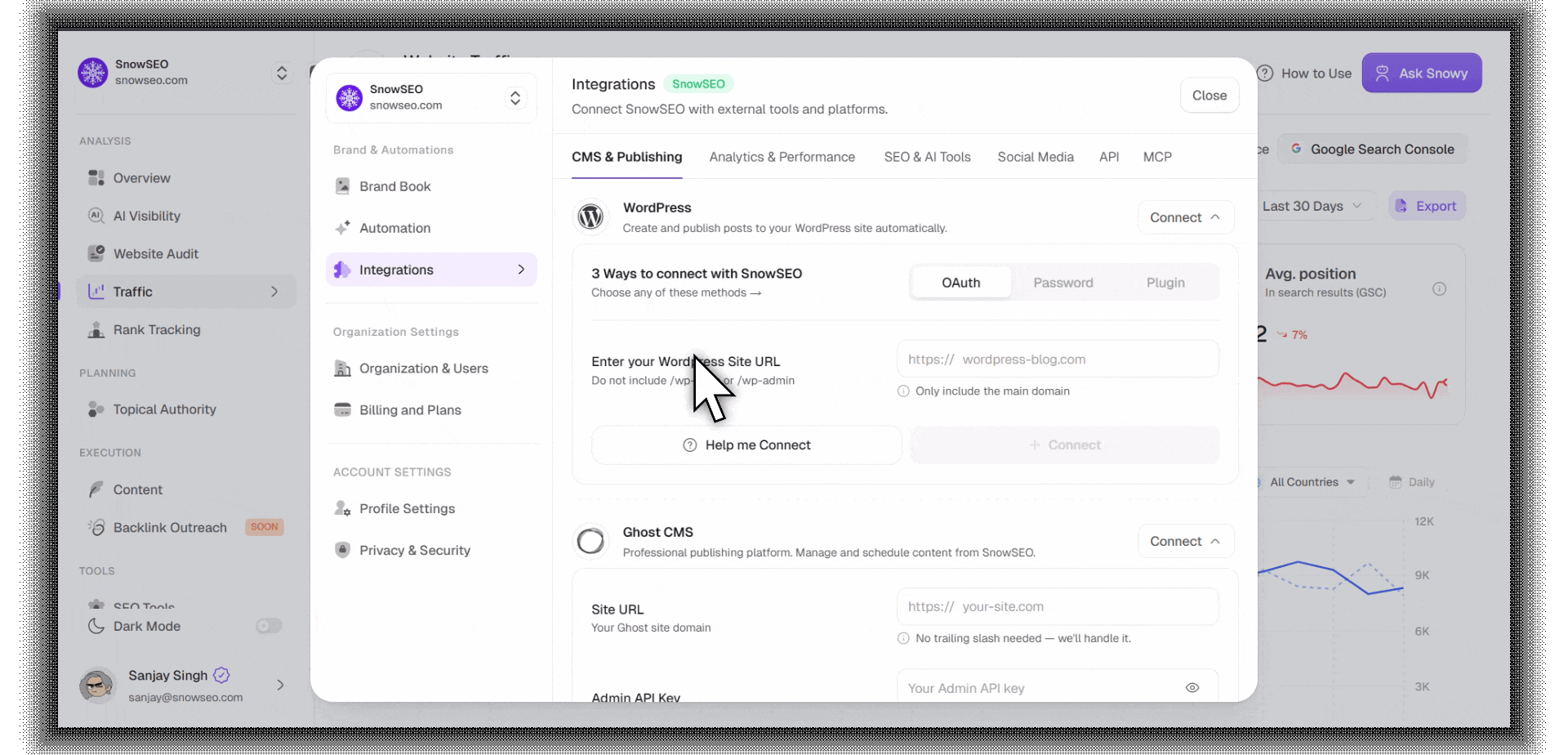Click the AI Visibility icon in sidebar

click(x=96, y=216)
